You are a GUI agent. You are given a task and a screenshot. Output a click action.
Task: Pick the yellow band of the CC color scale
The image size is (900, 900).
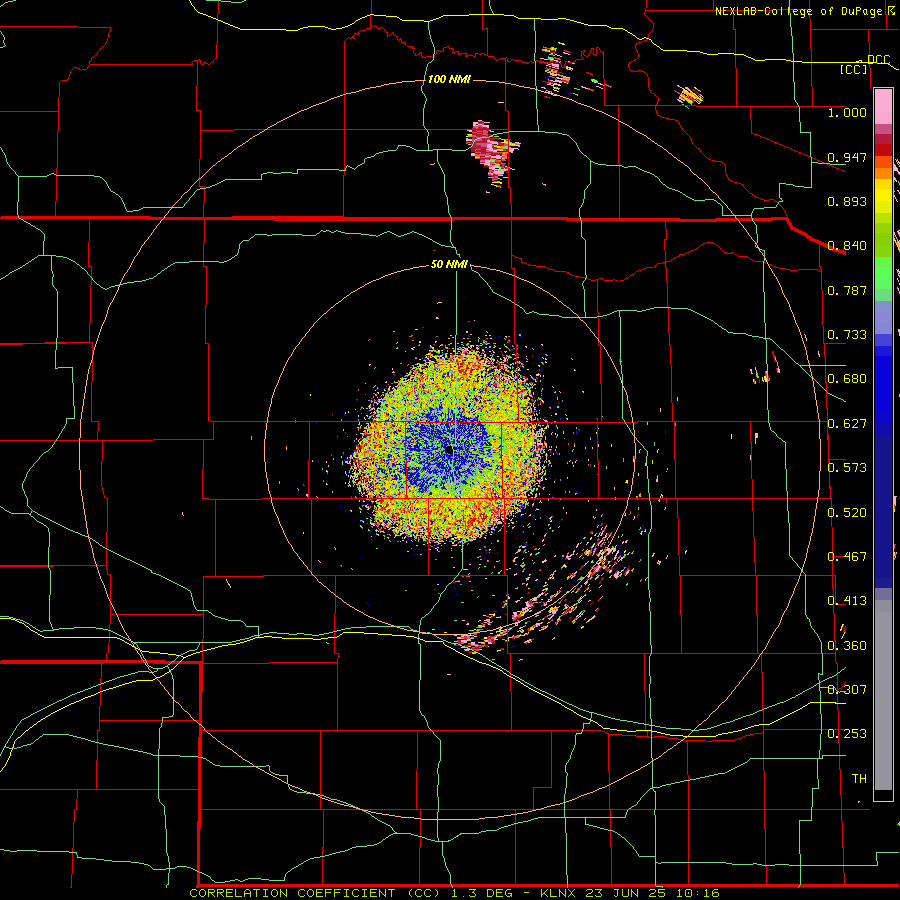883,197
